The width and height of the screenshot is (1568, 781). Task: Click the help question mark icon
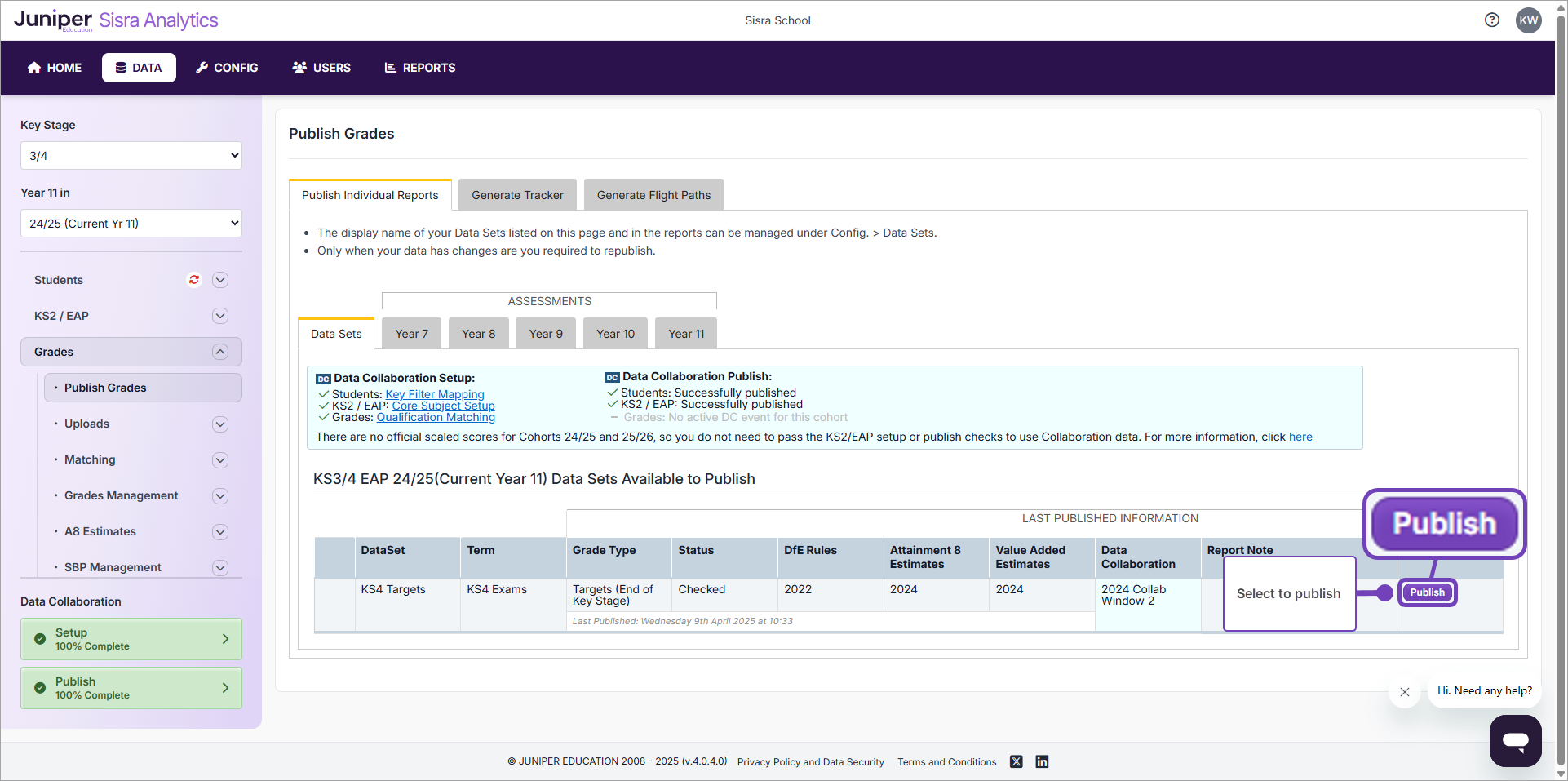click(x=1493, y=20)
